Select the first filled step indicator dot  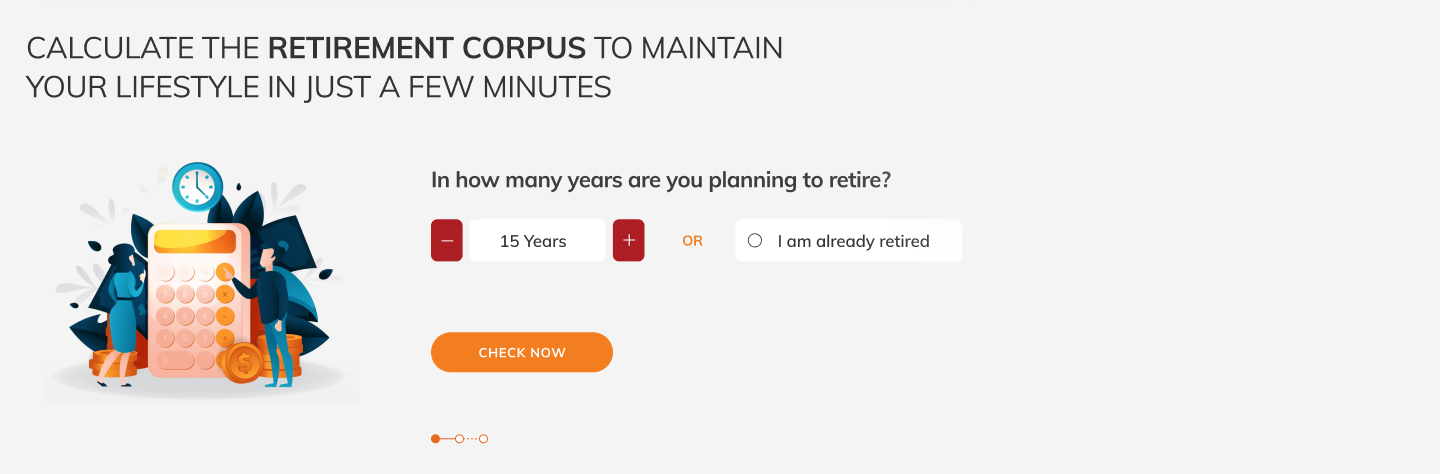point(435,438)
